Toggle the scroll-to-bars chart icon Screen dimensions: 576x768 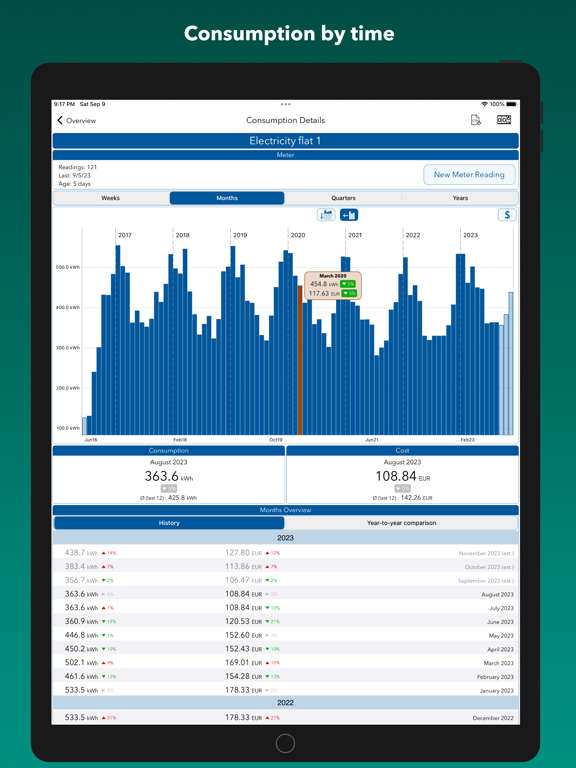pyautogui.click(x=349, y=215)
